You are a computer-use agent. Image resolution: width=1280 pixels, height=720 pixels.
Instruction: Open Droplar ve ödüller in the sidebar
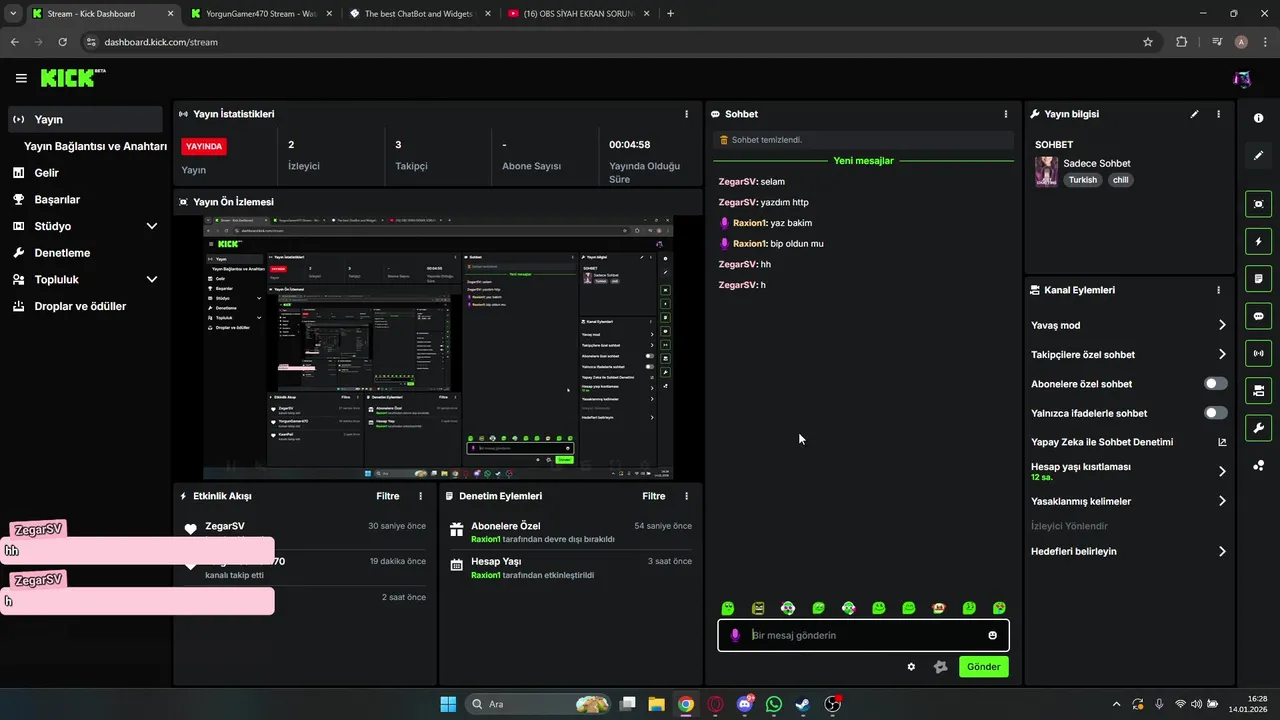tap(85, 306)
